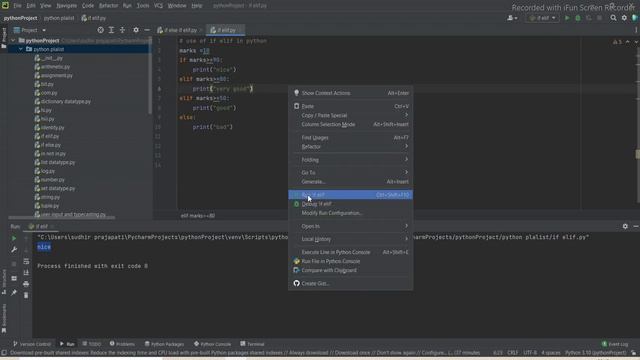Collapse the pythonProject root tree node

click(x=13, y=41)
